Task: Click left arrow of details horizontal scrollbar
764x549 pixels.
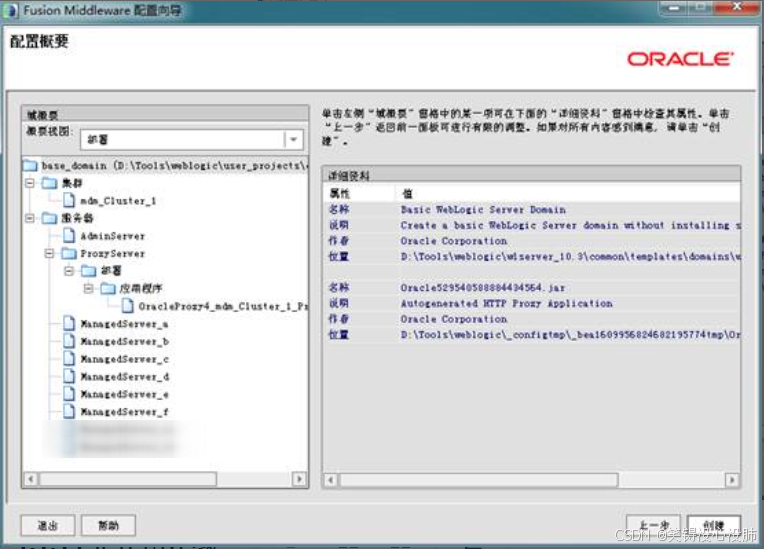Action: (331, 480)
